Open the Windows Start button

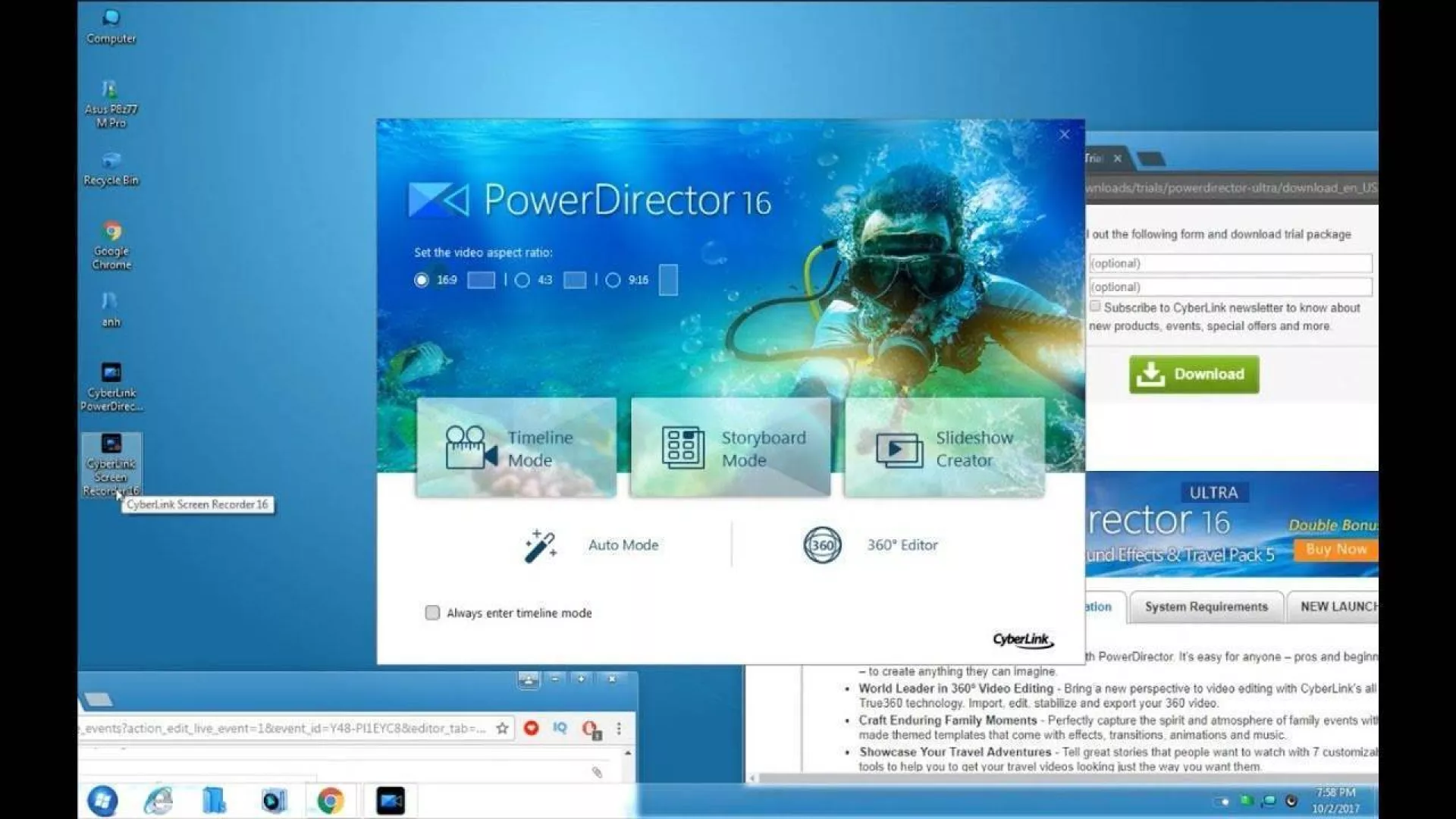coord(102,801)
